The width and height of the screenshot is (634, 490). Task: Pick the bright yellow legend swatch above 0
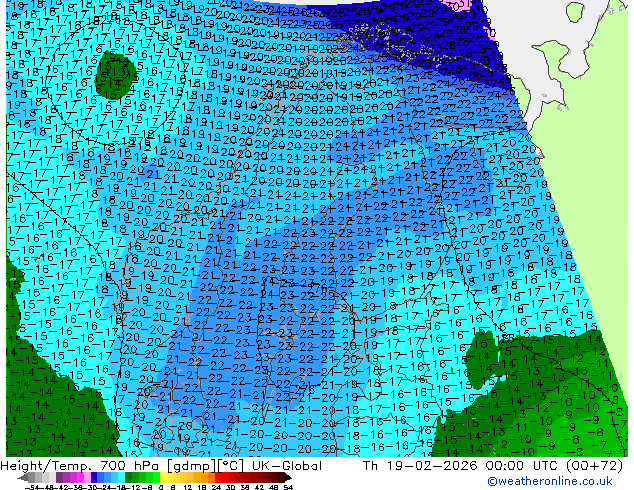(x=163, y=478)
